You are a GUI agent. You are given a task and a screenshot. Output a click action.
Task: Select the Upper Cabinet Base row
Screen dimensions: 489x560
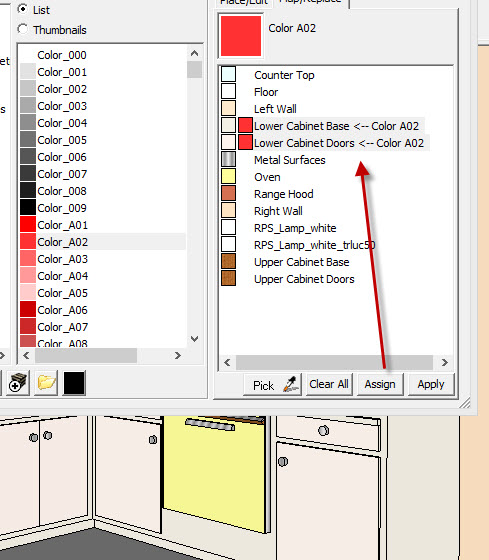301,262
